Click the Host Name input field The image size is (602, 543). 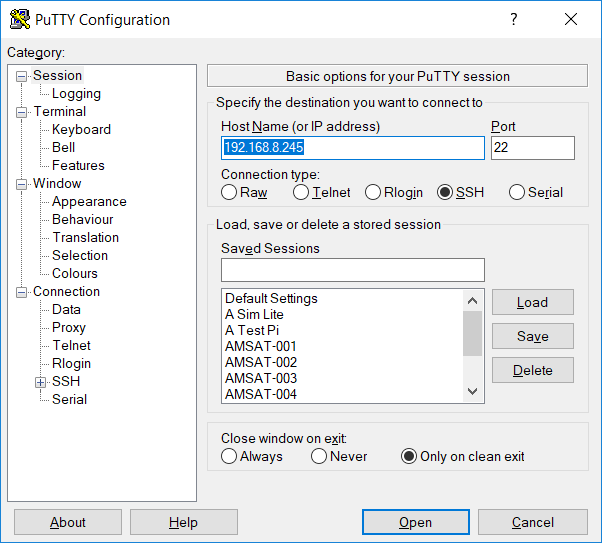pyautogui.click(x=353, y=148)
